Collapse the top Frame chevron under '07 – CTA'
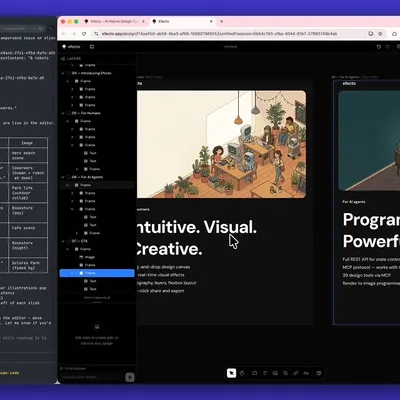Image resolution: width=400 pixels, height=400 pixels. click(x=68, y=249)
